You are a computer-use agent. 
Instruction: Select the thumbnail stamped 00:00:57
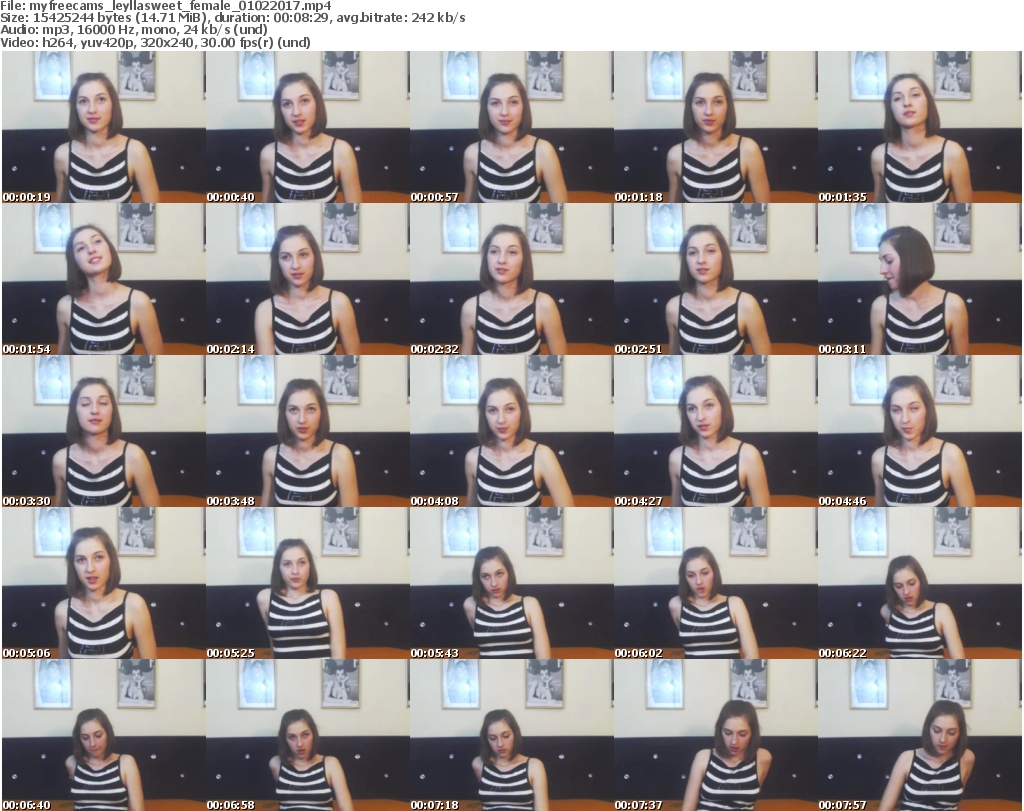(511, 127)
